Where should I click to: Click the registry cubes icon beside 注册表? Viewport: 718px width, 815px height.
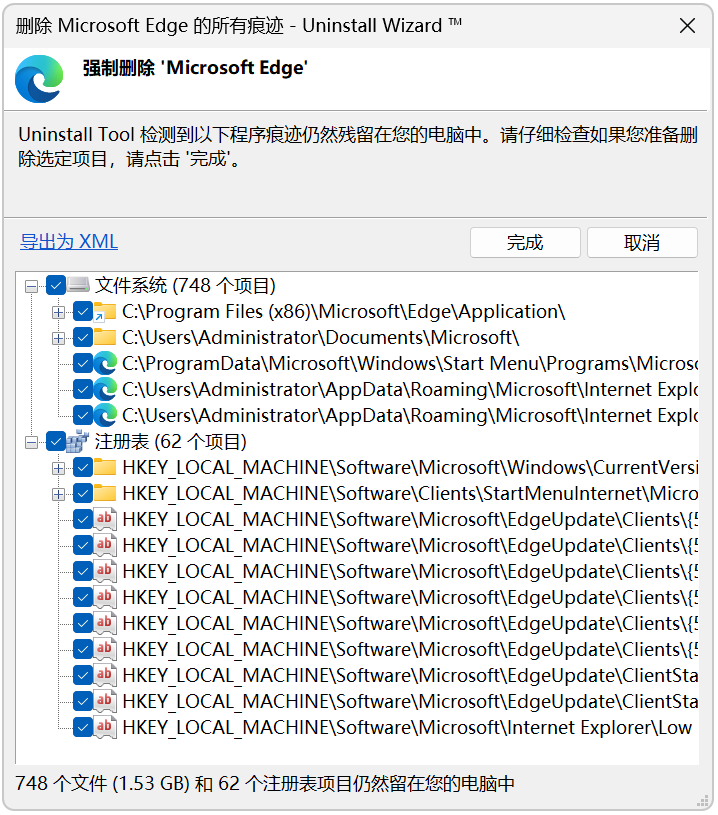78,441
